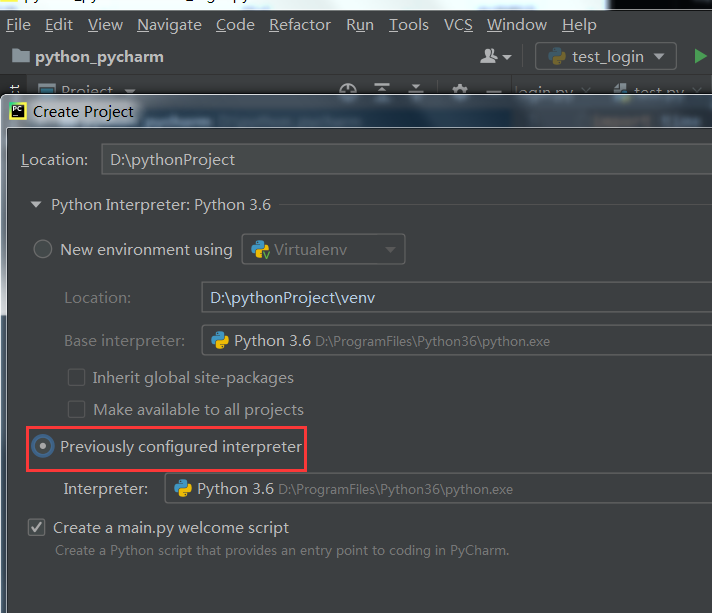The height and width of the screenshot is (613, 712).
Task: Open the Code menu
Action: coord(235,25)
